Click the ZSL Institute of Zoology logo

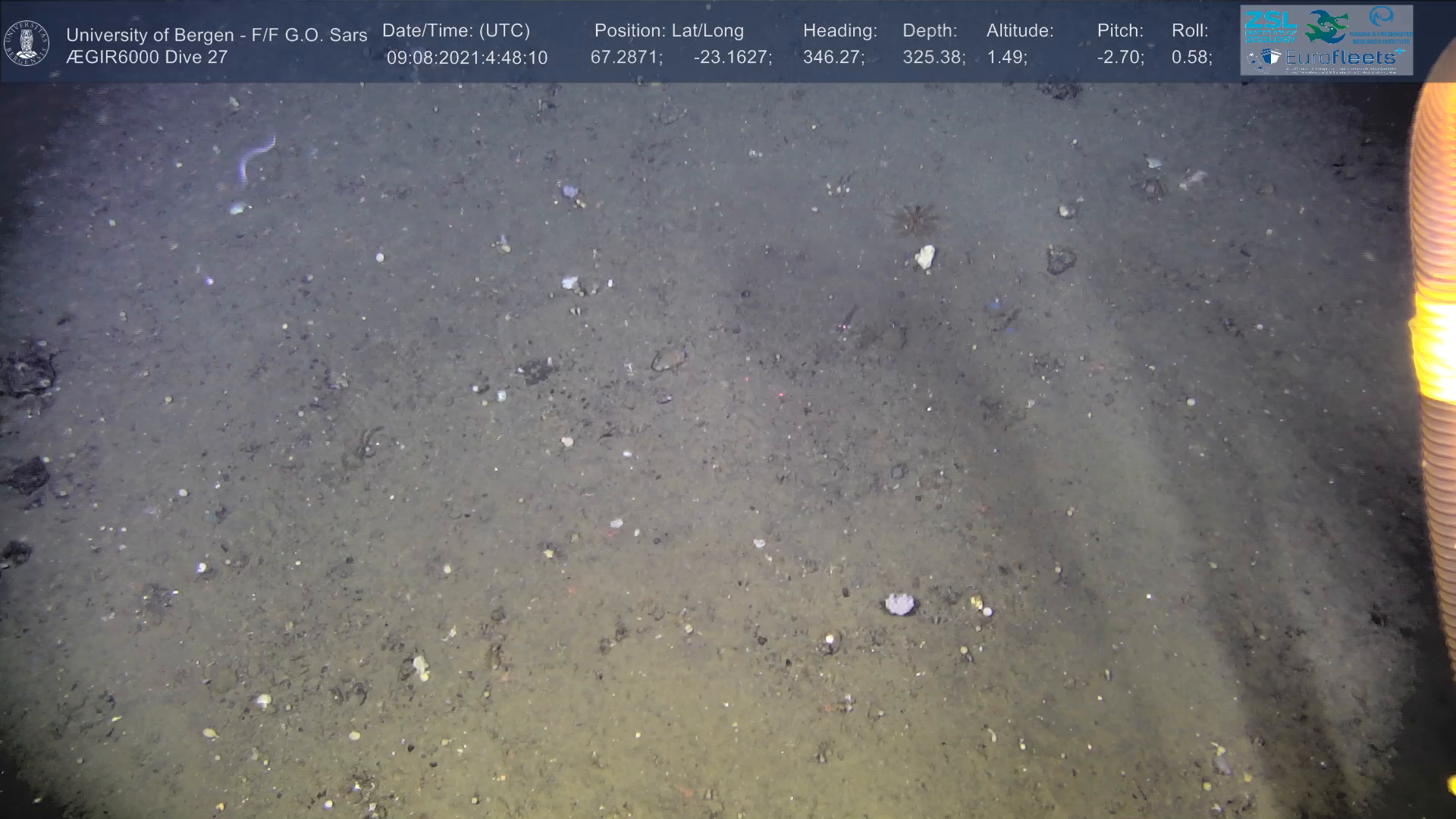pos(1269,26)
